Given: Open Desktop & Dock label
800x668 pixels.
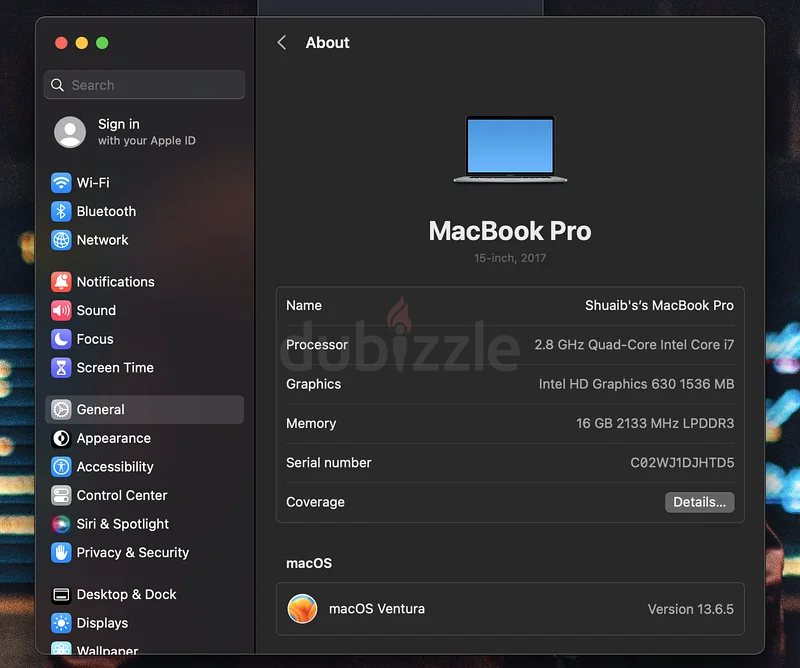Looking at the screenshot, I should (126, 594).
